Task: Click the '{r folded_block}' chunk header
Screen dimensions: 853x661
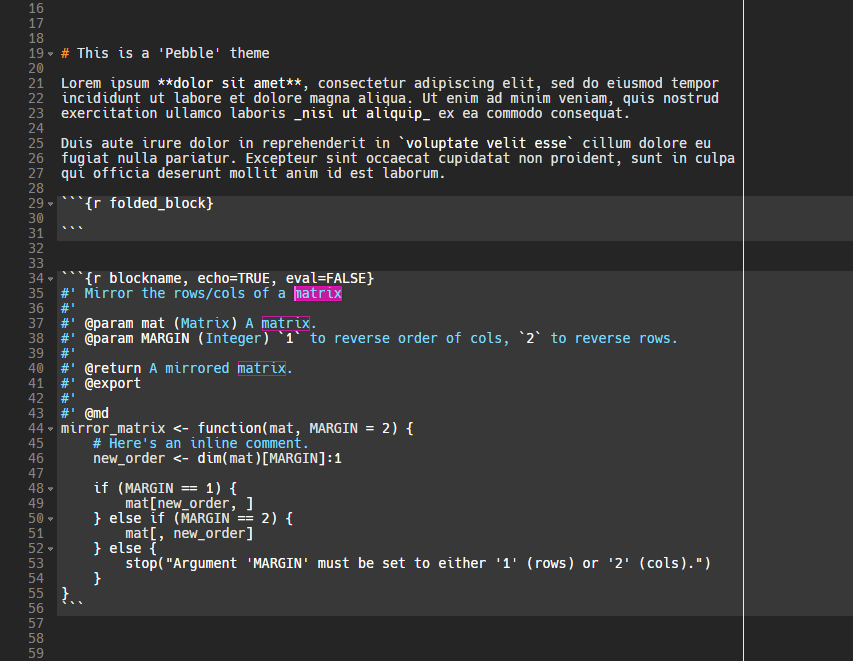Action: (x=149, y=203)
